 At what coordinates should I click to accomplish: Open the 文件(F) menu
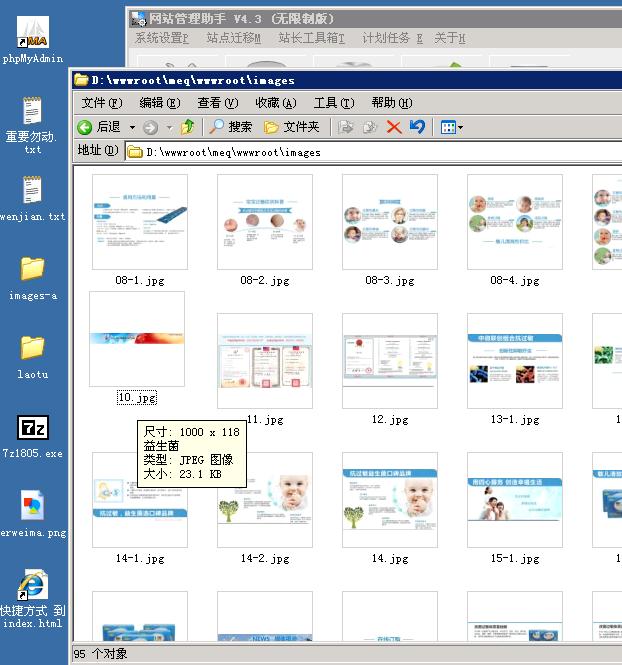coord(101,103)
